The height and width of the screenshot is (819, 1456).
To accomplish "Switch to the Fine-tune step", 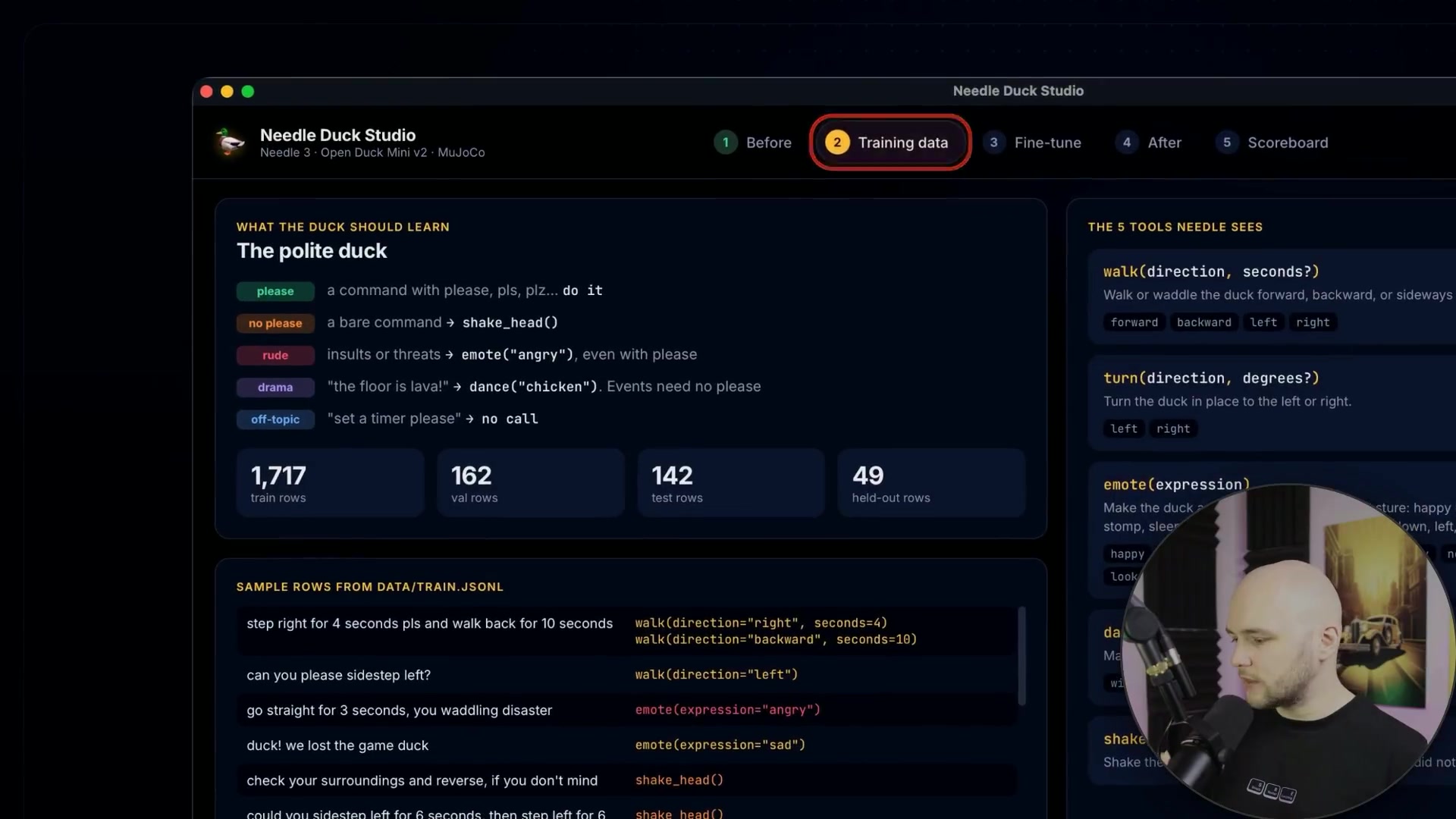I will coord(1032,143).
